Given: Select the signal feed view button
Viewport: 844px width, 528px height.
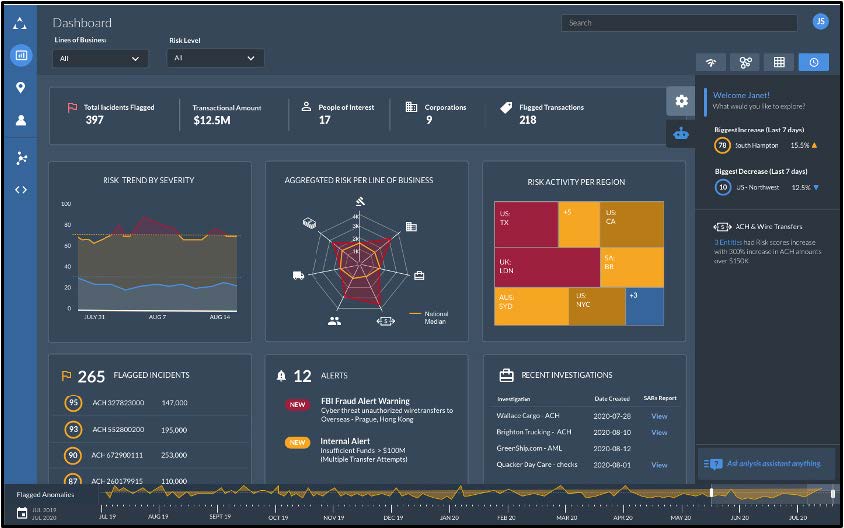Looking at the screenshot, I should pyautogui.click(x=711, y=62).
